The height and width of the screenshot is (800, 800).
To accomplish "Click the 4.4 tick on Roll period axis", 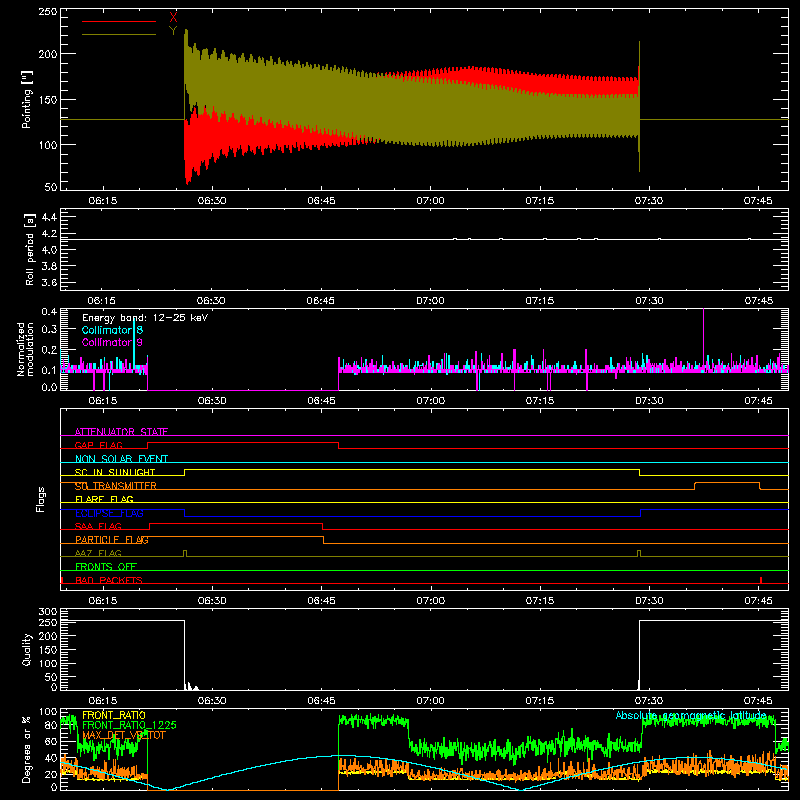I will [x=49, y=217].
